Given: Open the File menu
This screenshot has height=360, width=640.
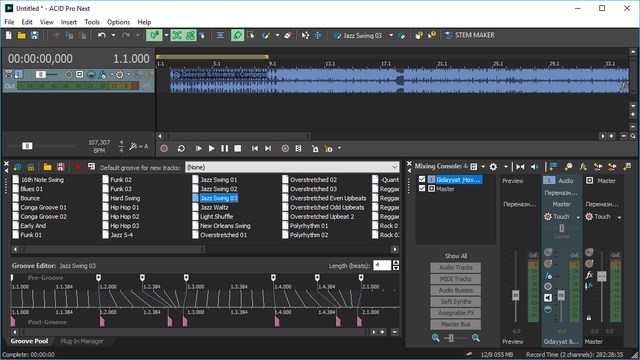Looking at the screenshot, I should (9, 22).
